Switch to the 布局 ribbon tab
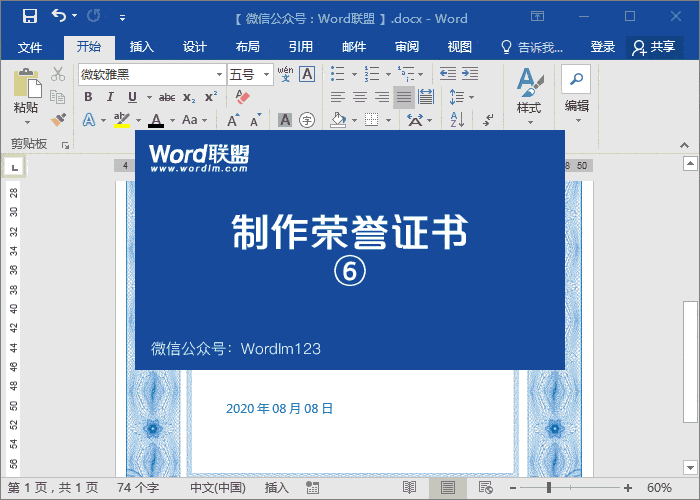The height and width of the screenshot is (500, 700). (x=247, y=46)
